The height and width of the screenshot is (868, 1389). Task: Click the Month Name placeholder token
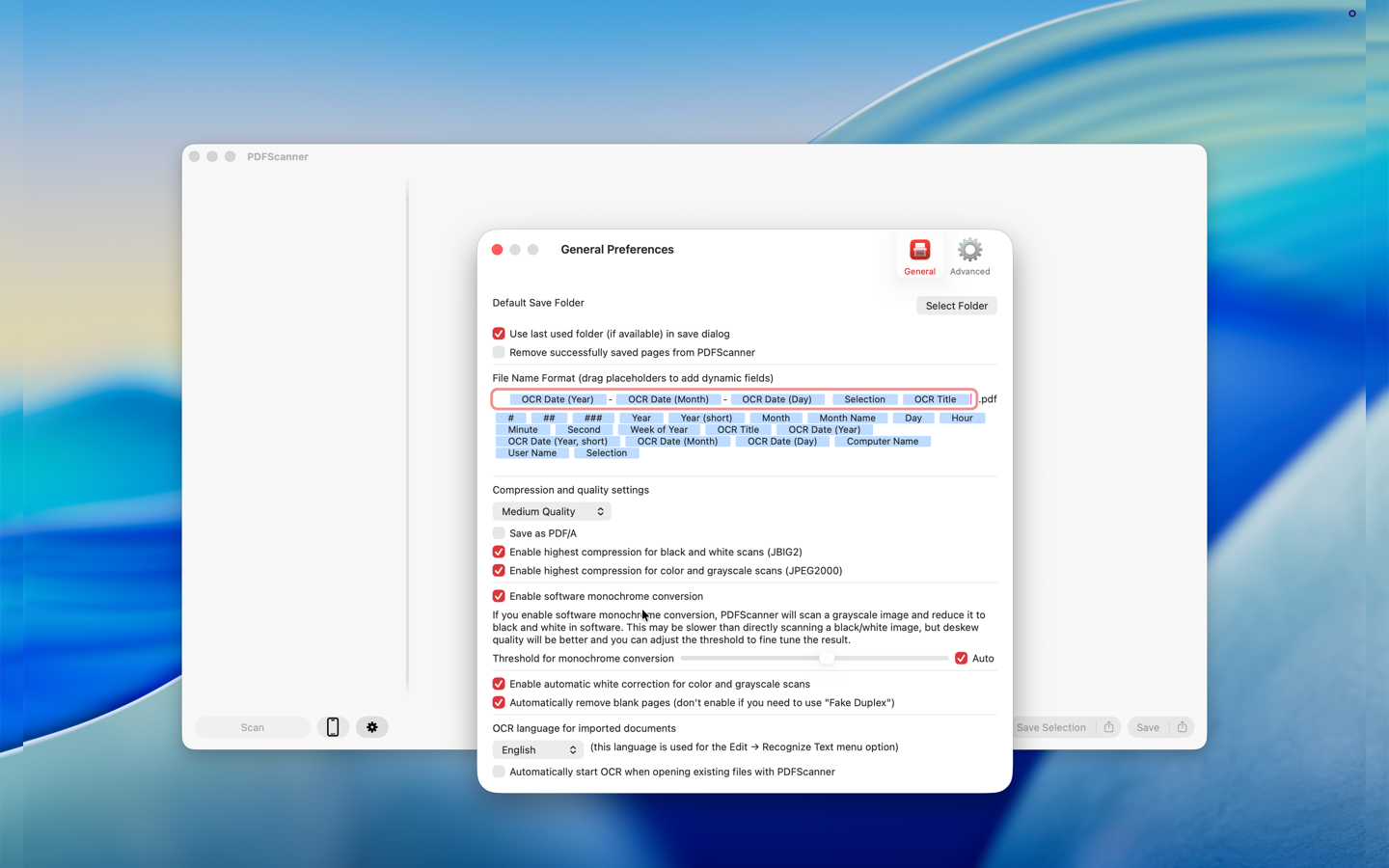click(x=848, y=419)
